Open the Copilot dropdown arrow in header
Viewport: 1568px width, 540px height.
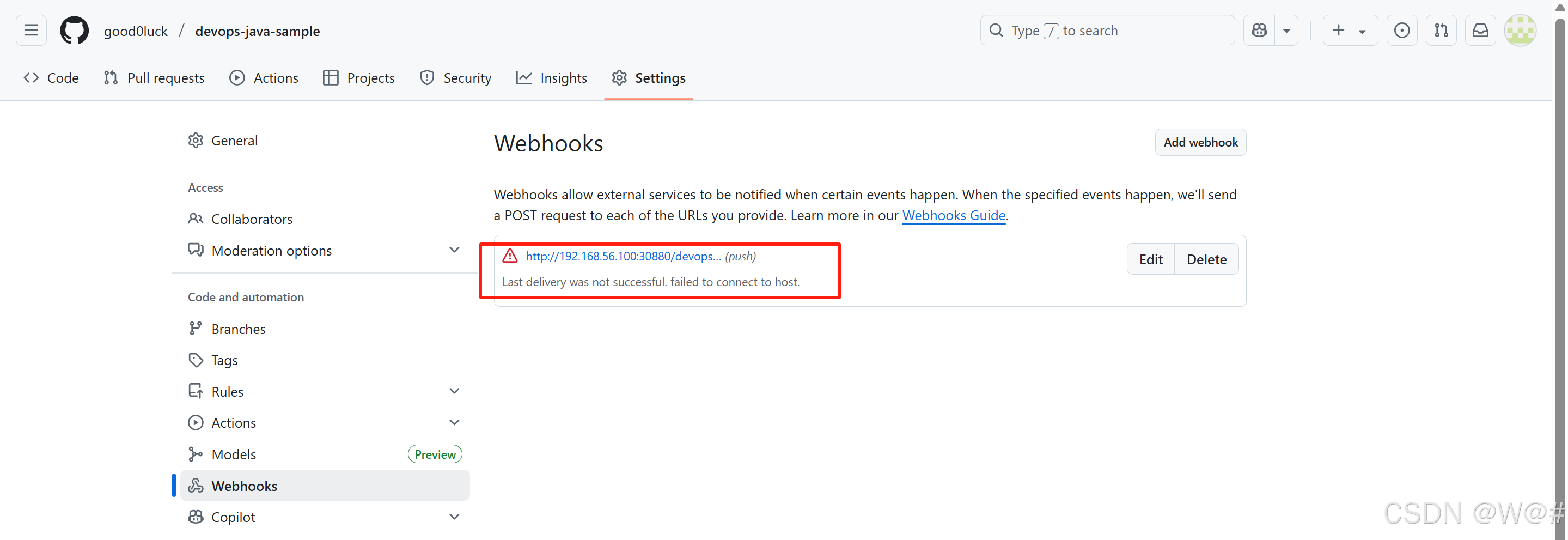click(x=1286, y=31)
